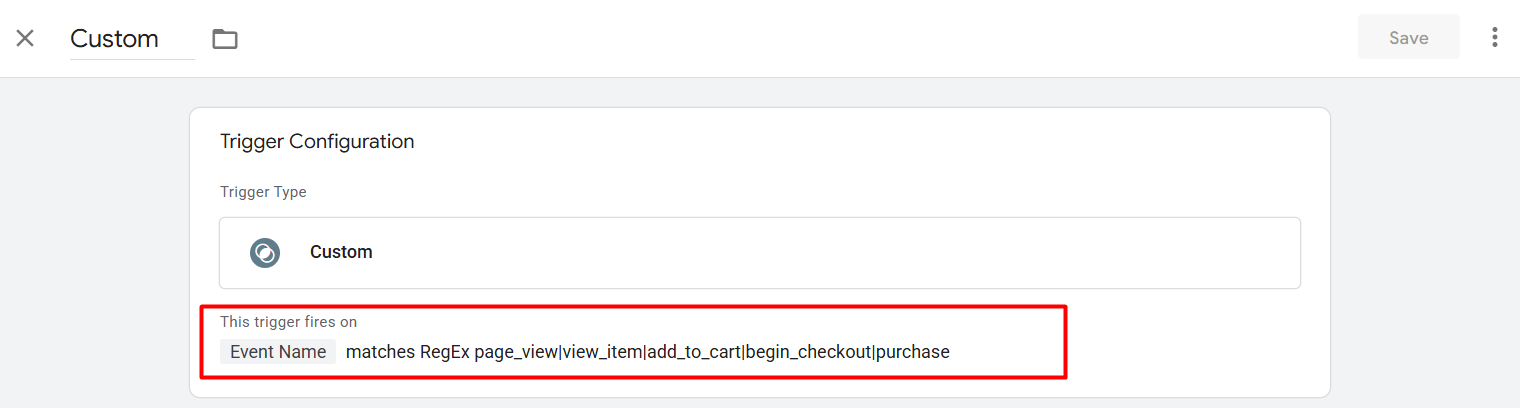Open the three-dot more actions menu
This screenshot has width=1520, height=408.
(x=1495, y=38)
